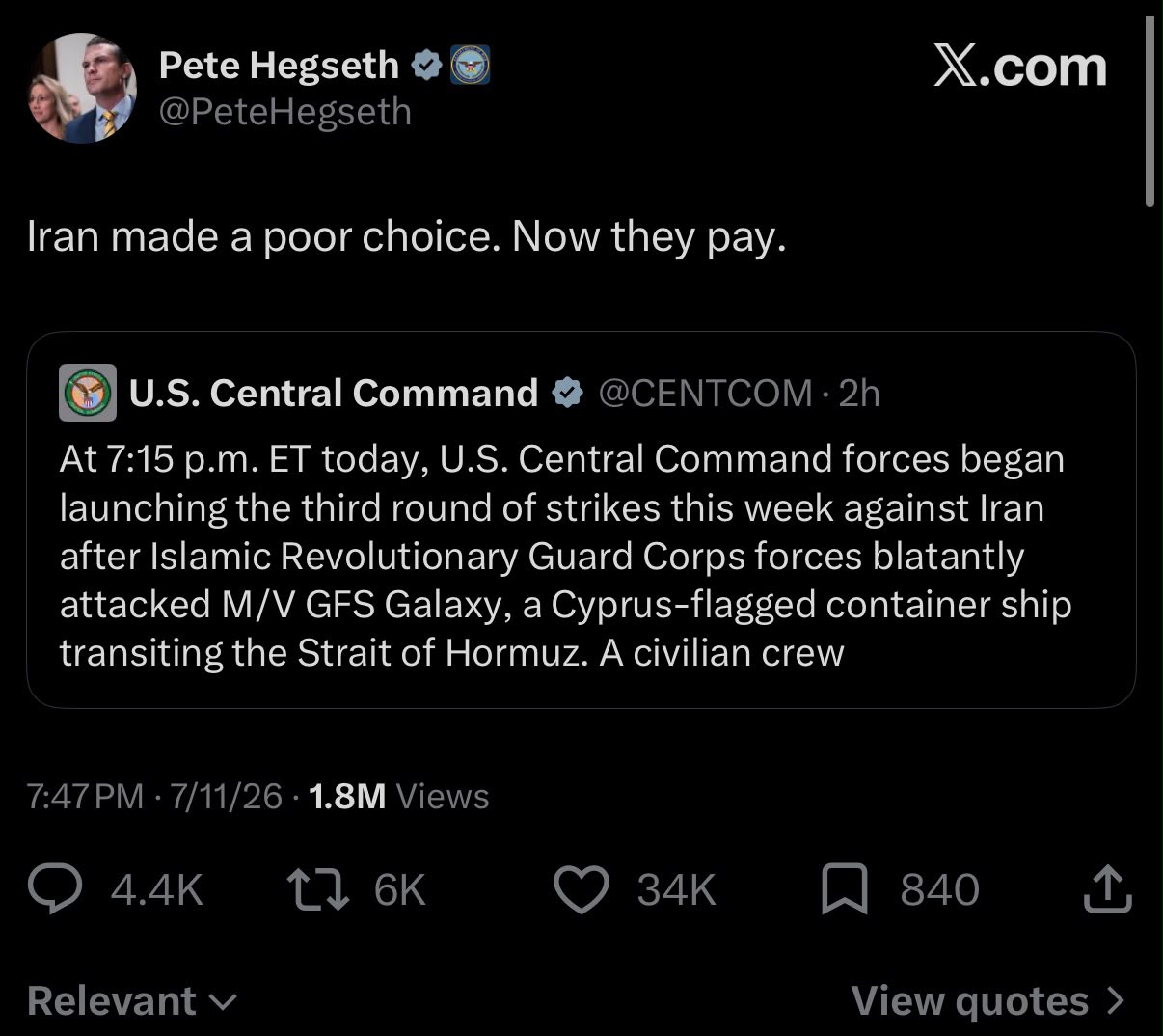Tap the 1.8M Views count

399,797
